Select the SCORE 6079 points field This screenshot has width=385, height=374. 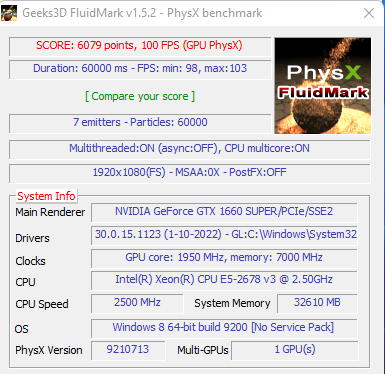click(x=140, y=46)
